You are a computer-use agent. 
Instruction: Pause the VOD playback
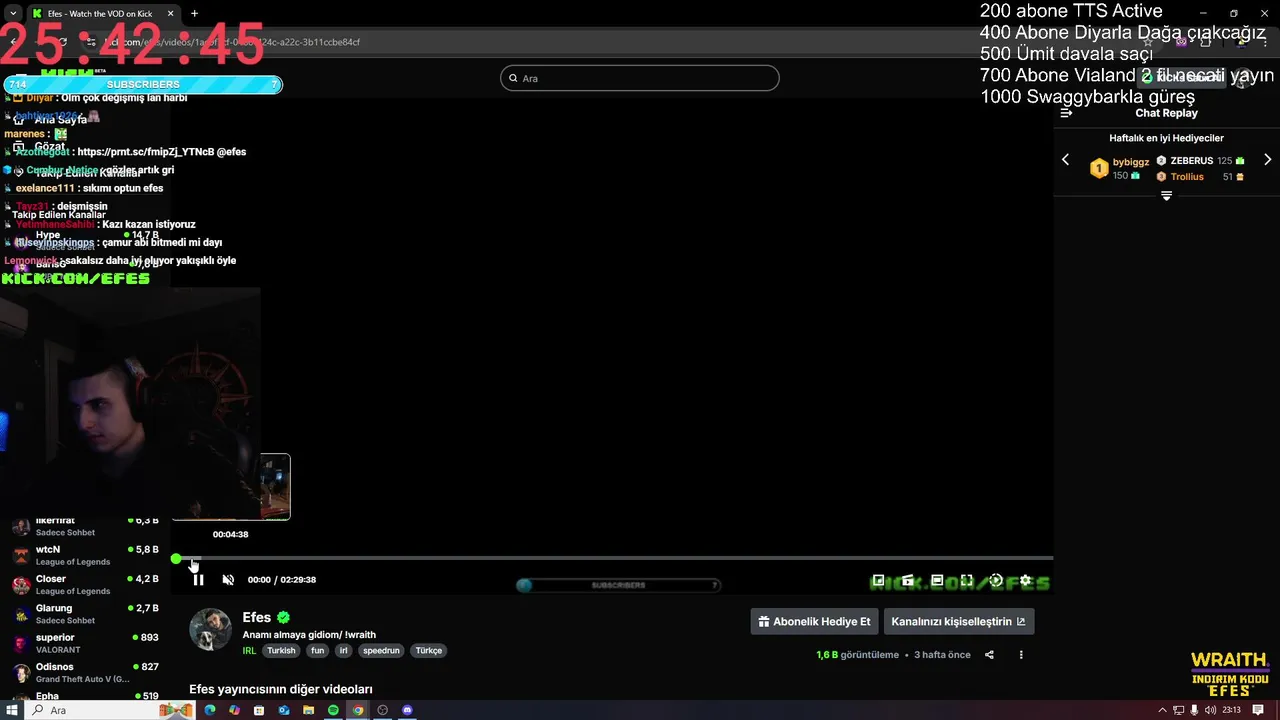[x=198, y=580]
